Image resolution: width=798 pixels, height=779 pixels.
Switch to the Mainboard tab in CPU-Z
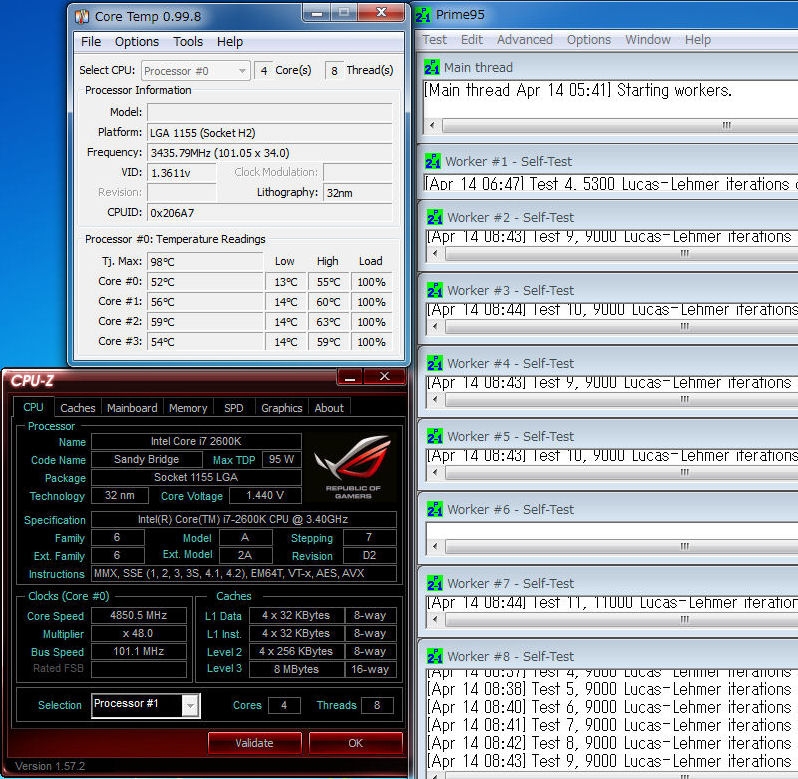[x=132, y=408]
